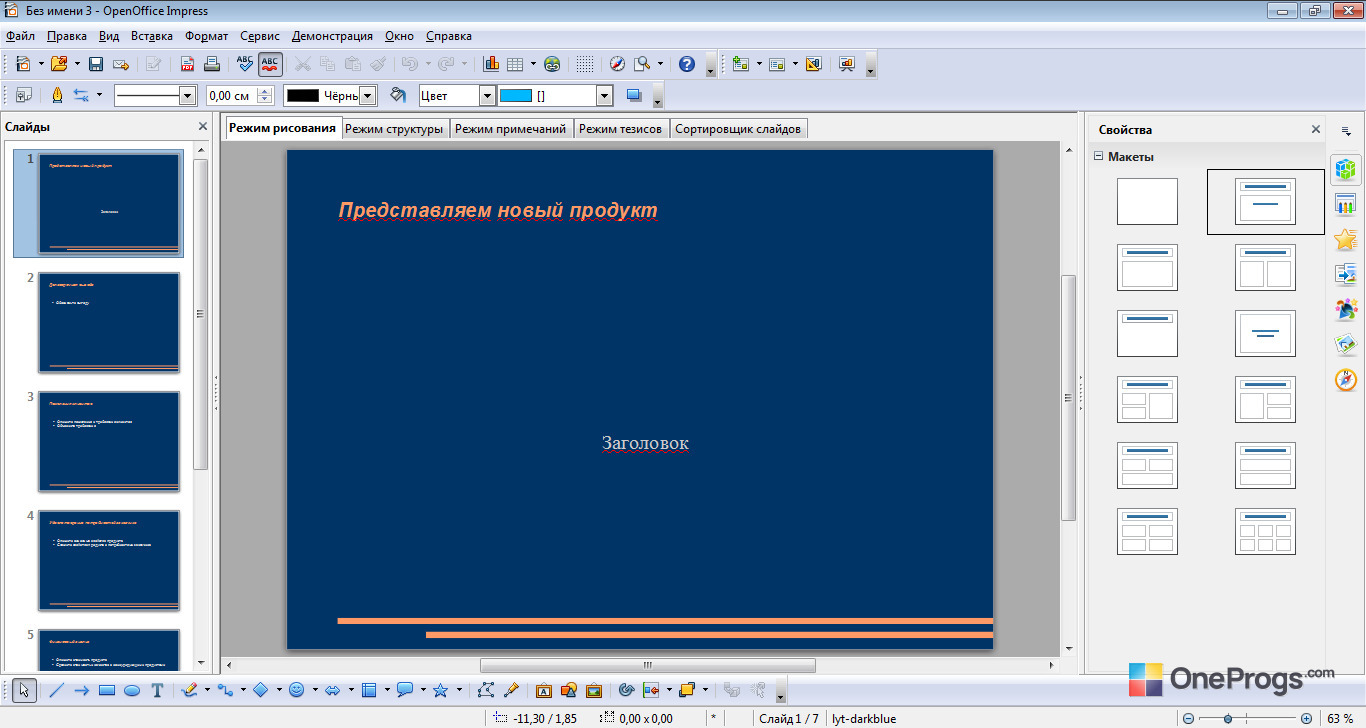Insert a table using toolbar icon
1366x728 pixels.
click(x=515, y=64)
